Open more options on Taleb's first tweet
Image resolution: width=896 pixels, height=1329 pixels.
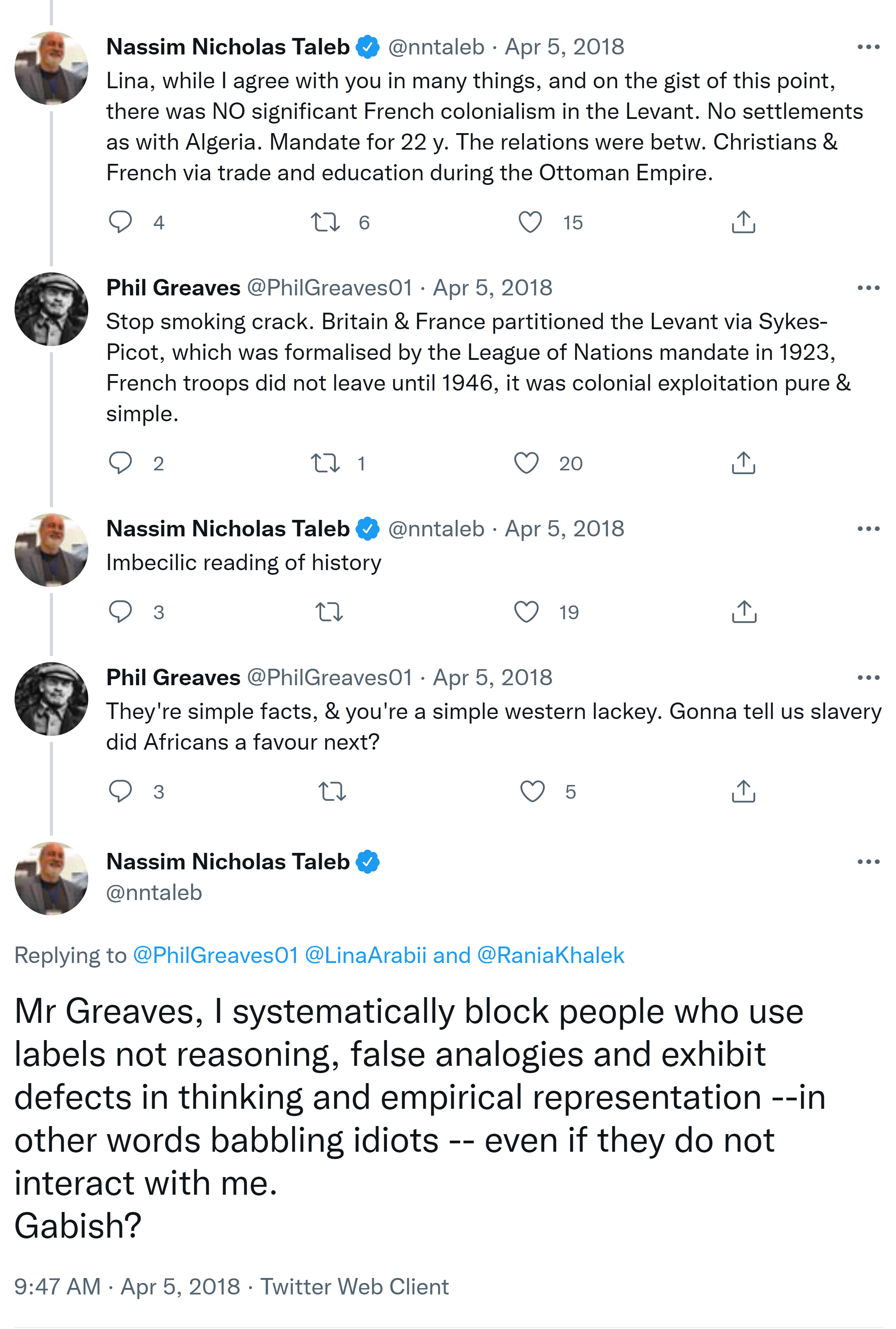pyautogui.click(x=868, y=47)
